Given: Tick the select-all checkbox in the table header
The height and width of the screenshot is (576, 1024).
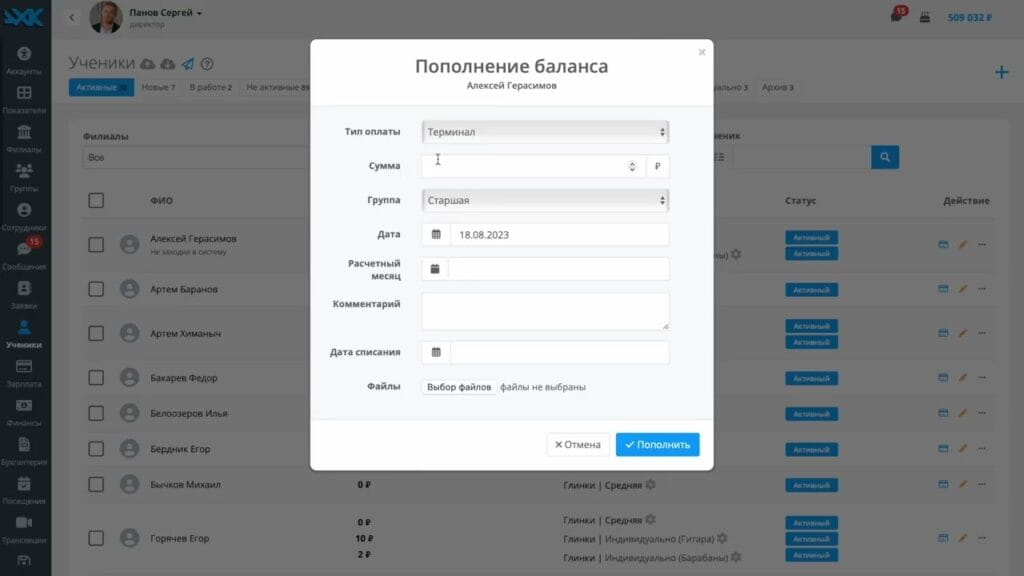Looking at the screenshot, I should (96, 199).
